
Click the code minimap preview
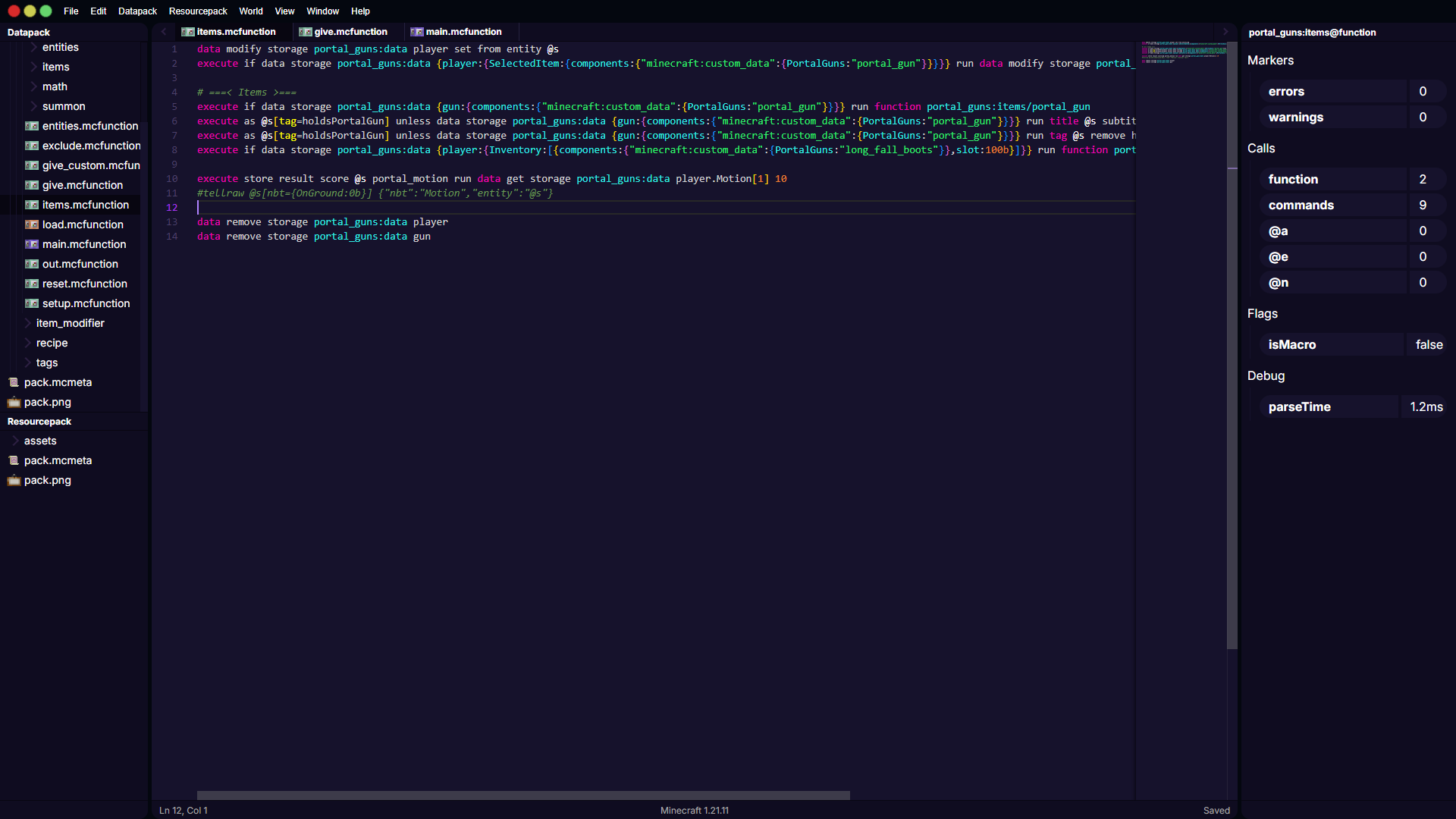tap(1184, 52)
